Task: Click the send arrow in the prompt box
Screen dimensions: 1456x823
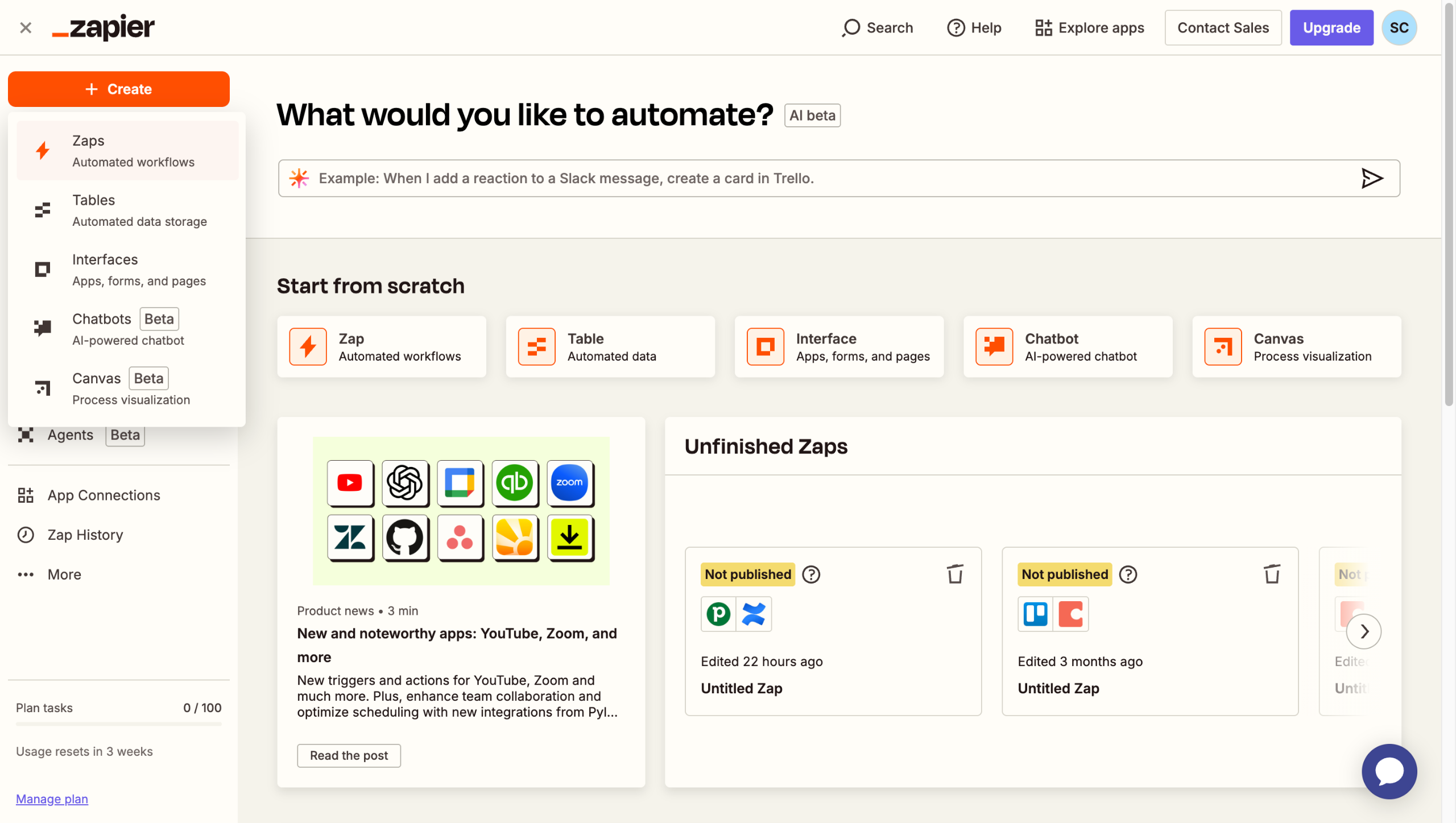Action: [1371, 179]
